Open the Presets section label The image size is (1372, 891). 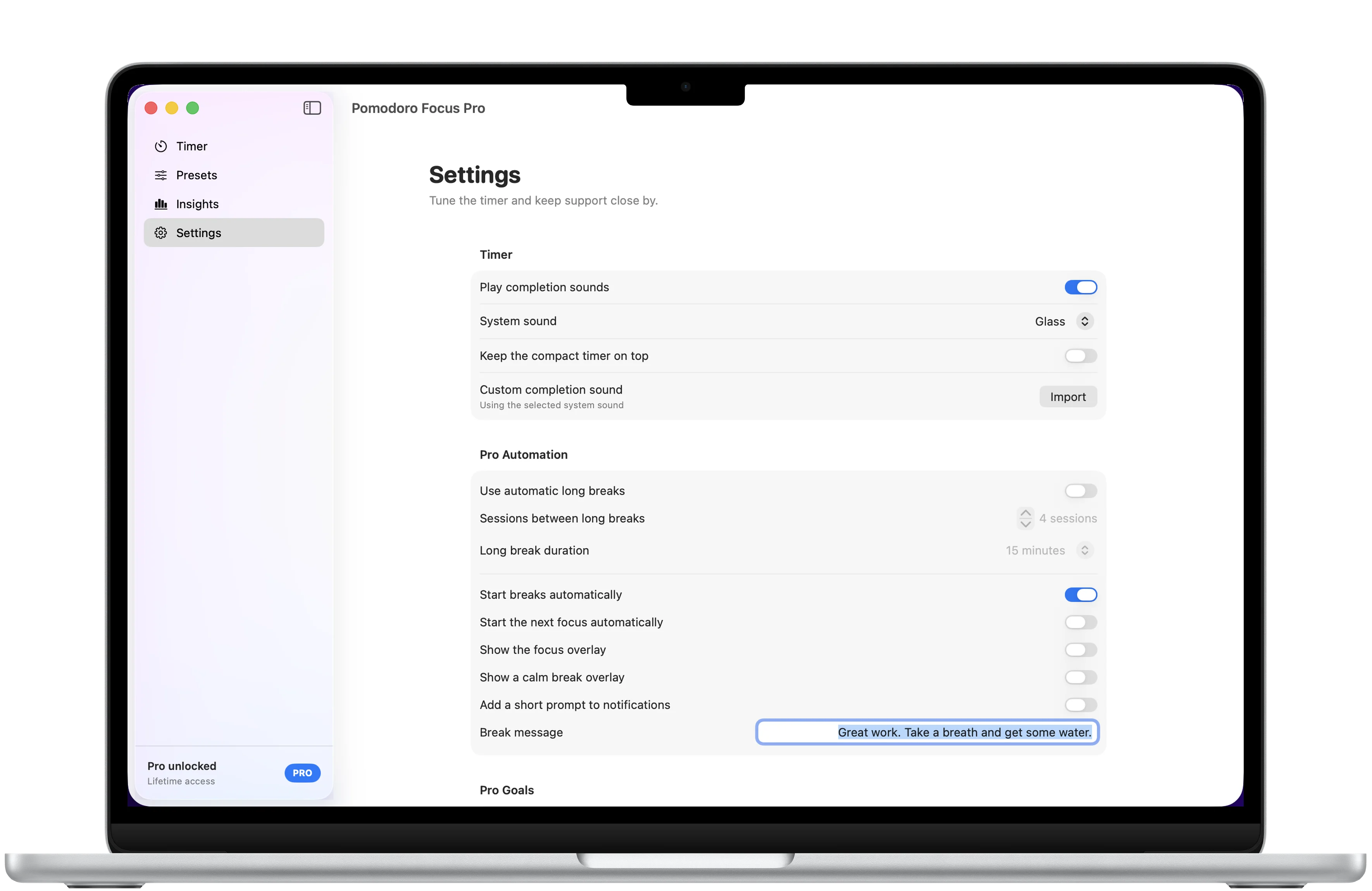click(196, 175)
